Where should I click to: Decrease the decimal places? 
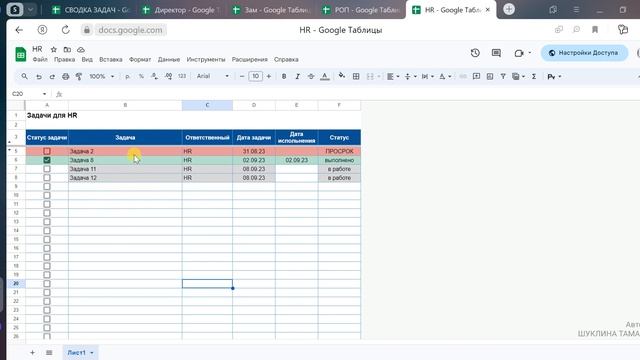(x=154, y=76)
